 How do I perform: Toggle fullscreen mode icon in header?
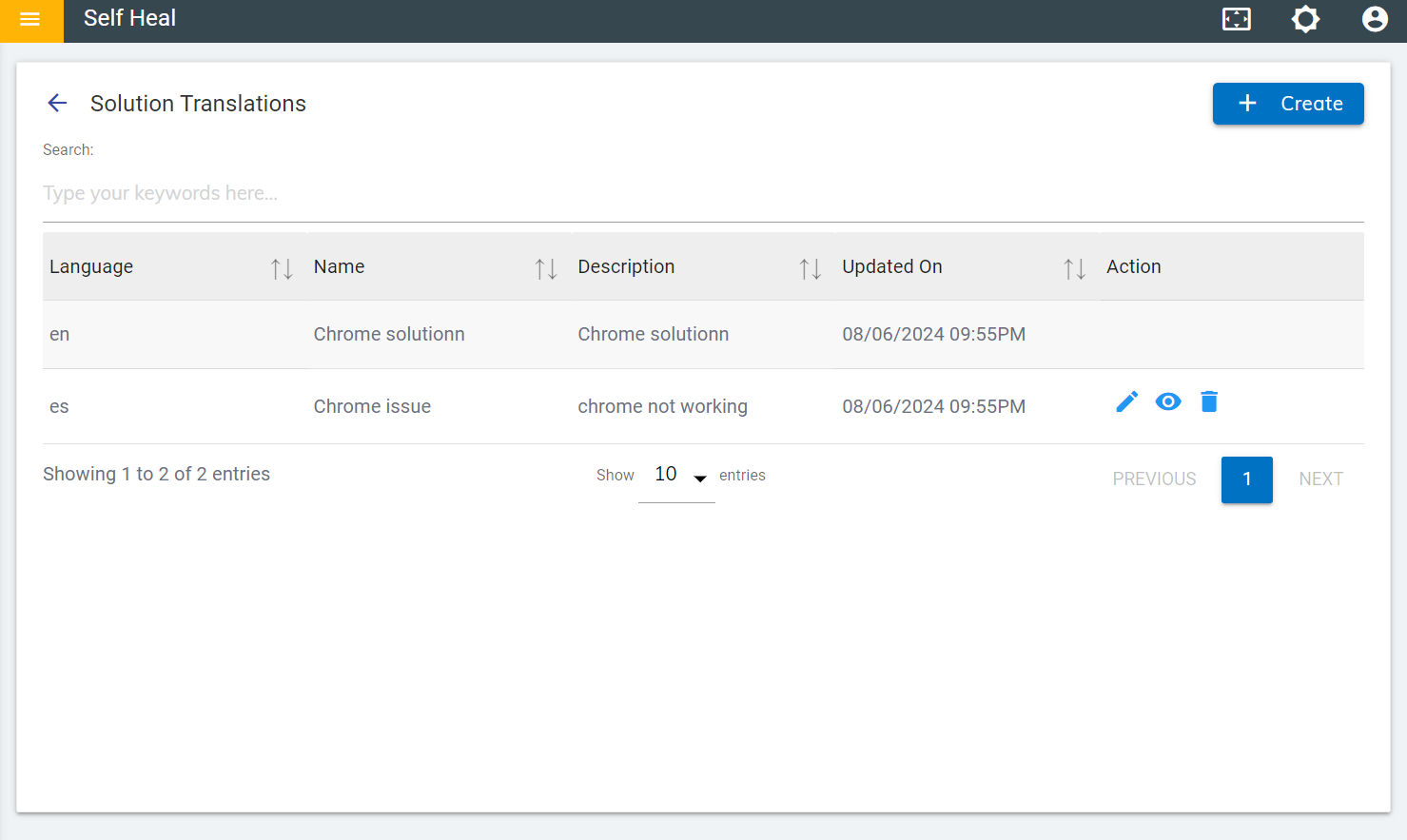click(1236, 19)
